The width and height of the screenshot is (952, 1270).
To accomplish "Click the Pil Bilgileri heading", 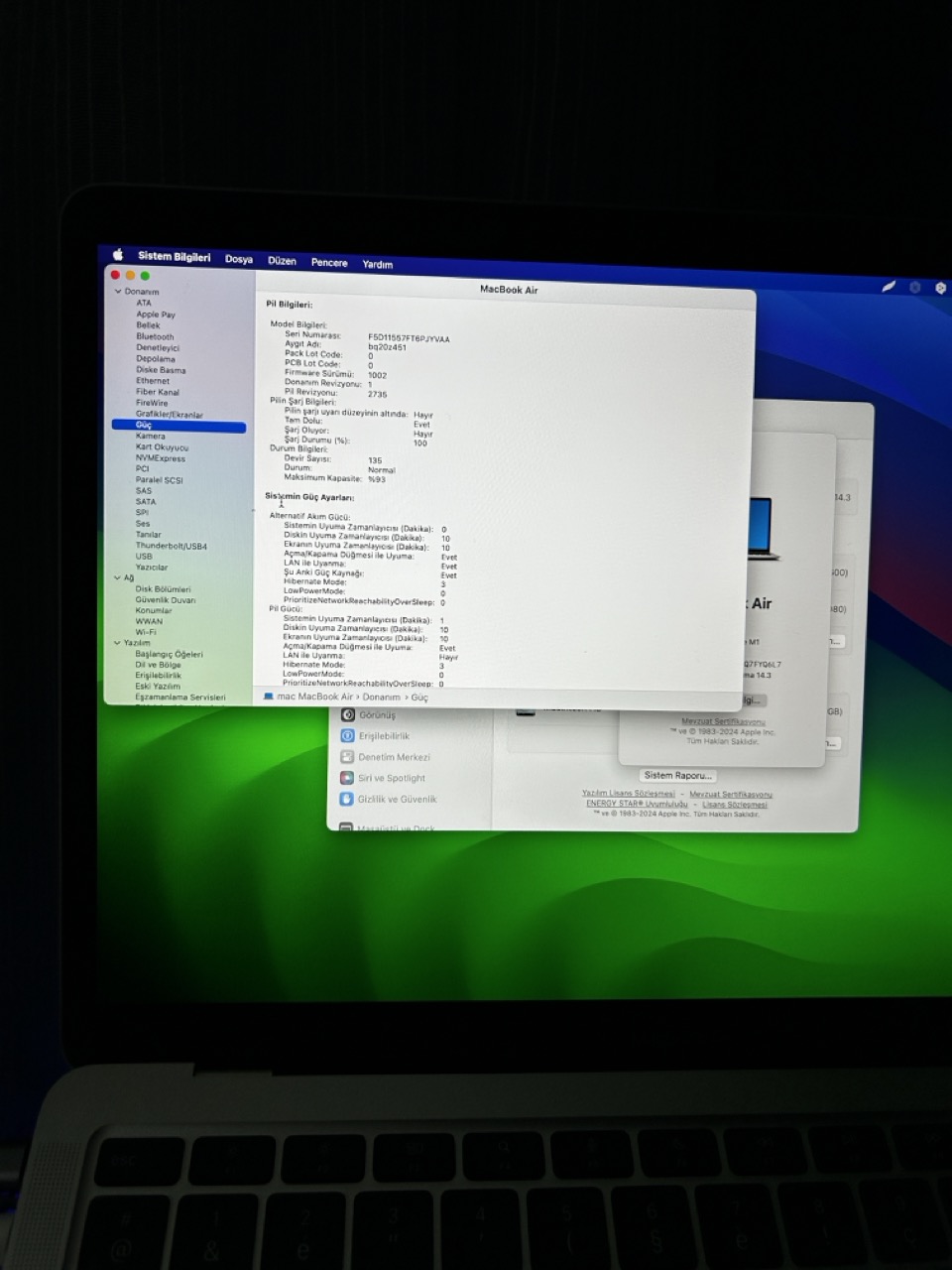I will coord(289,305).
